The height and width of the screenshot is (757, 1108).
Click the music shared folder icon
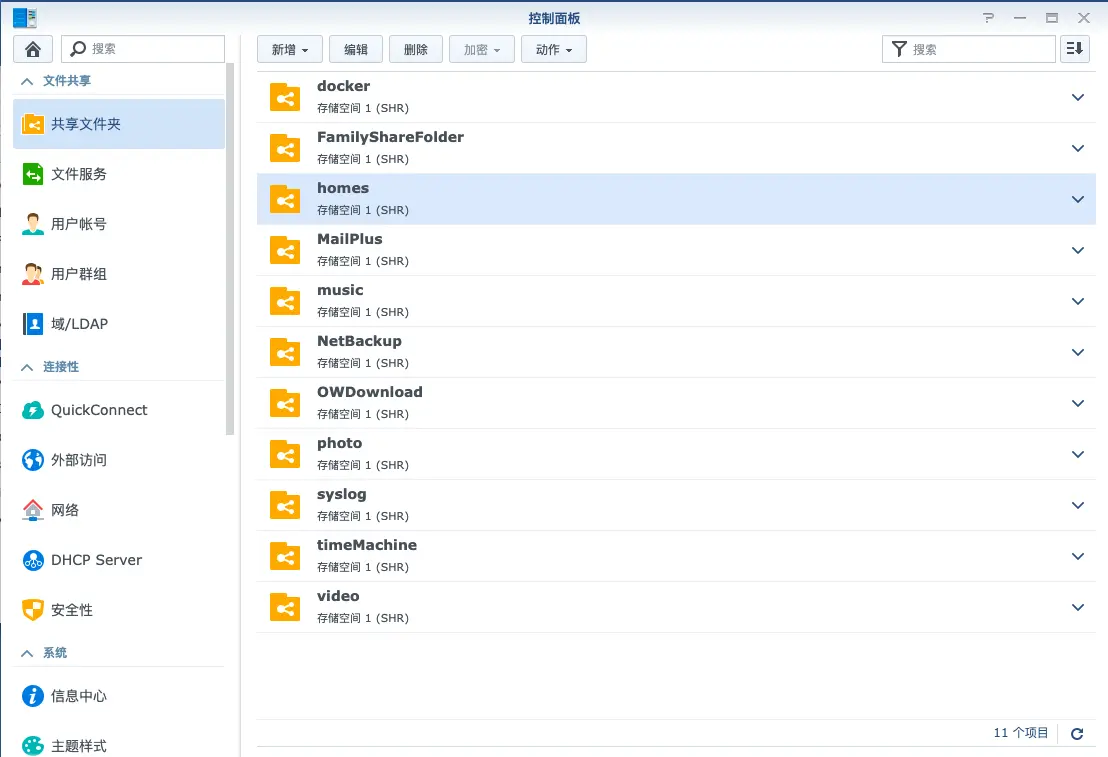pos(285,301)
